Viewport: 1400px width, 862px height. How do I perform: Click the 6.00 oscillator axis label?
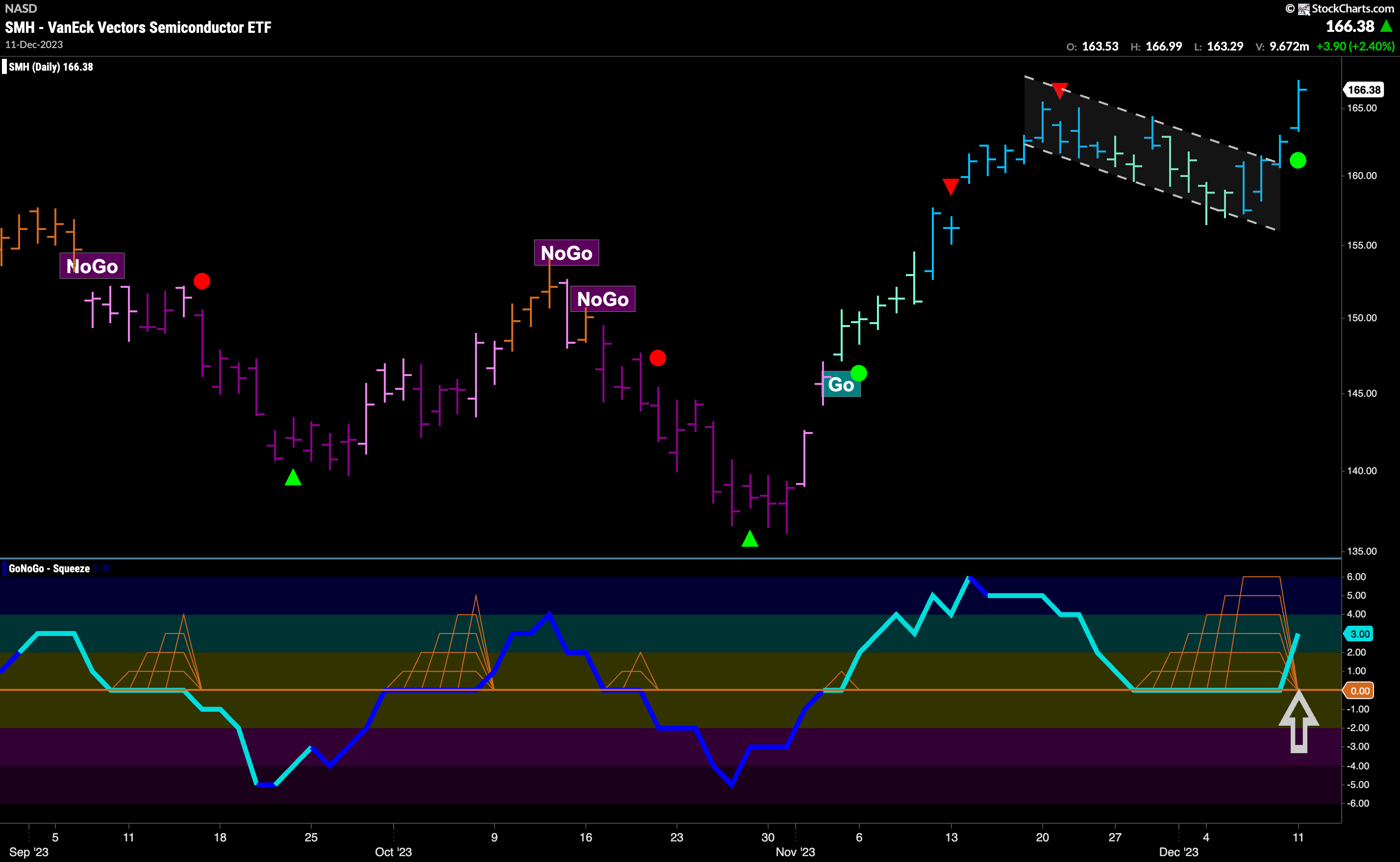point(1356,576)
